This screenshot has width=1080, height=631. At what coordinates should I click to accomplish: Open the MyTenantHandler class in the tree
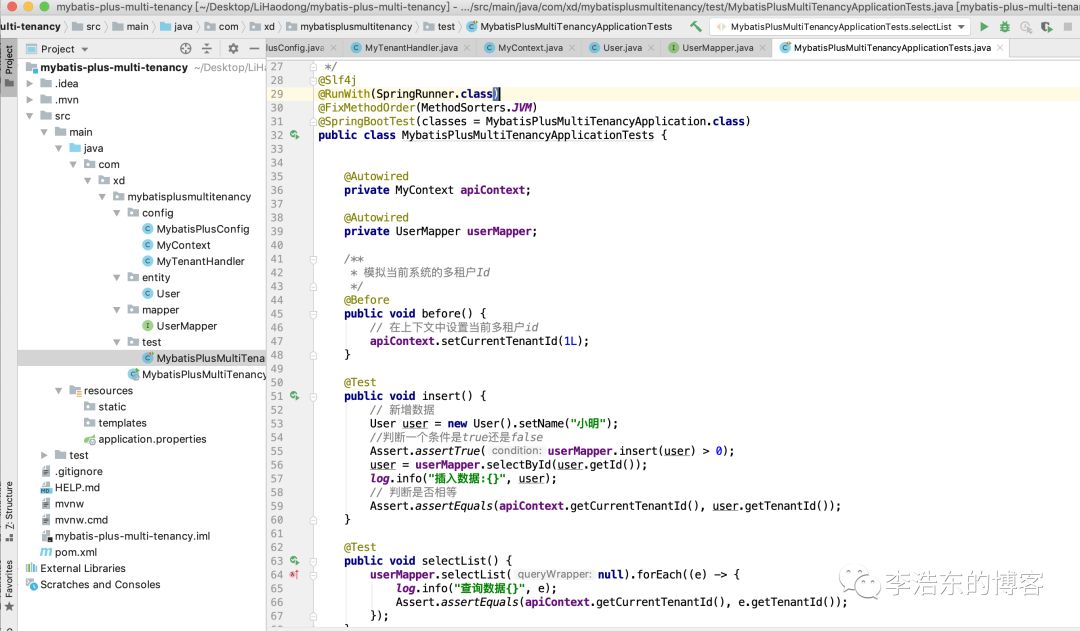click(200, 261)
